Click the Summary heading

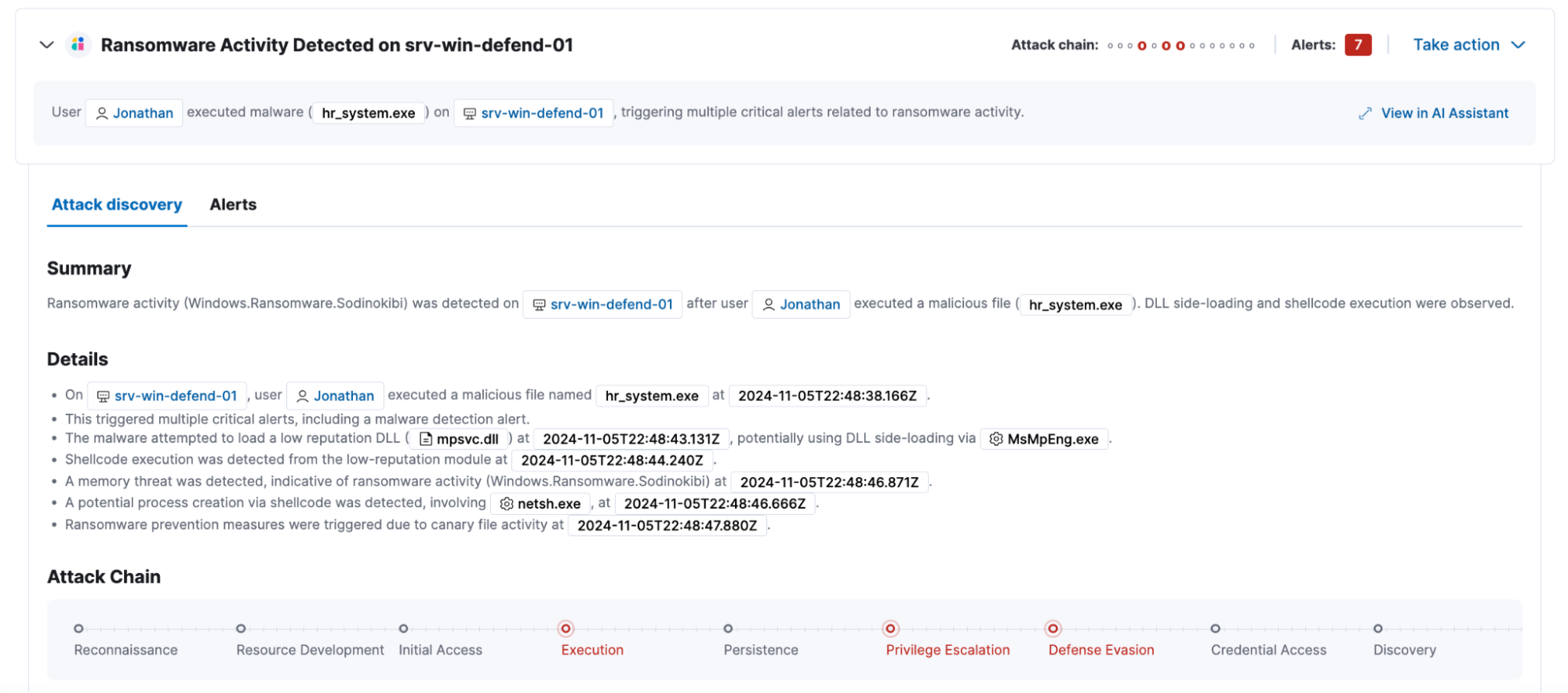(89, 268)
